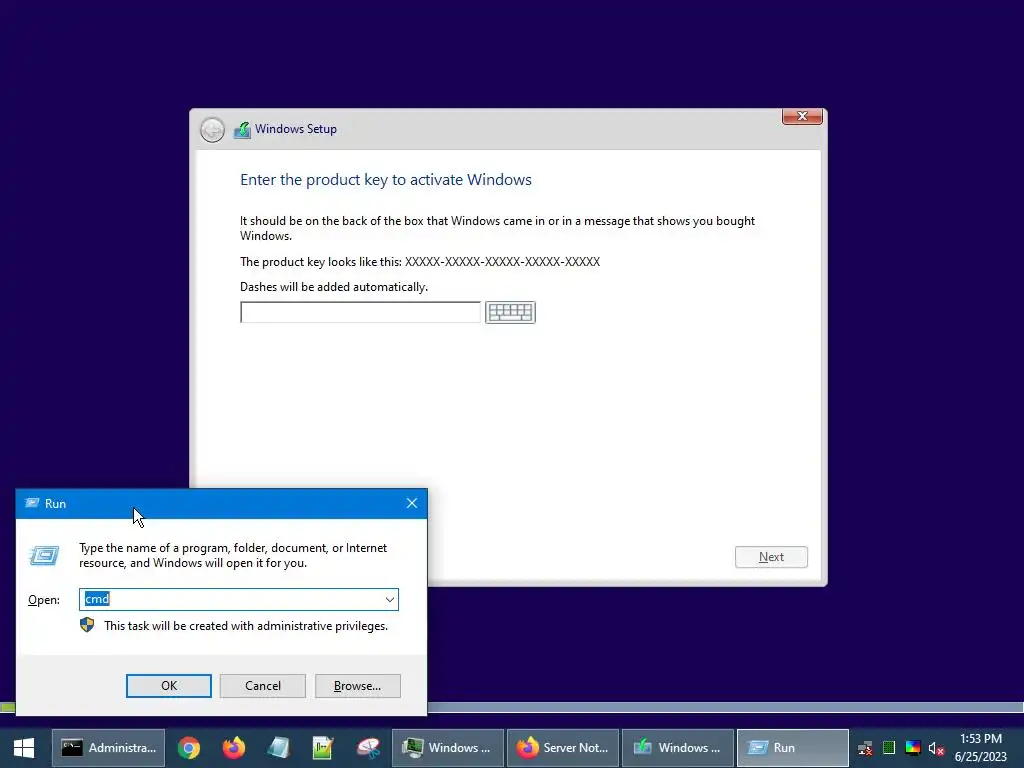This screenshot has height=768, width=1024.
Task: Open the notepad-style pinned taskbar icon
Action: coord(278,748)
